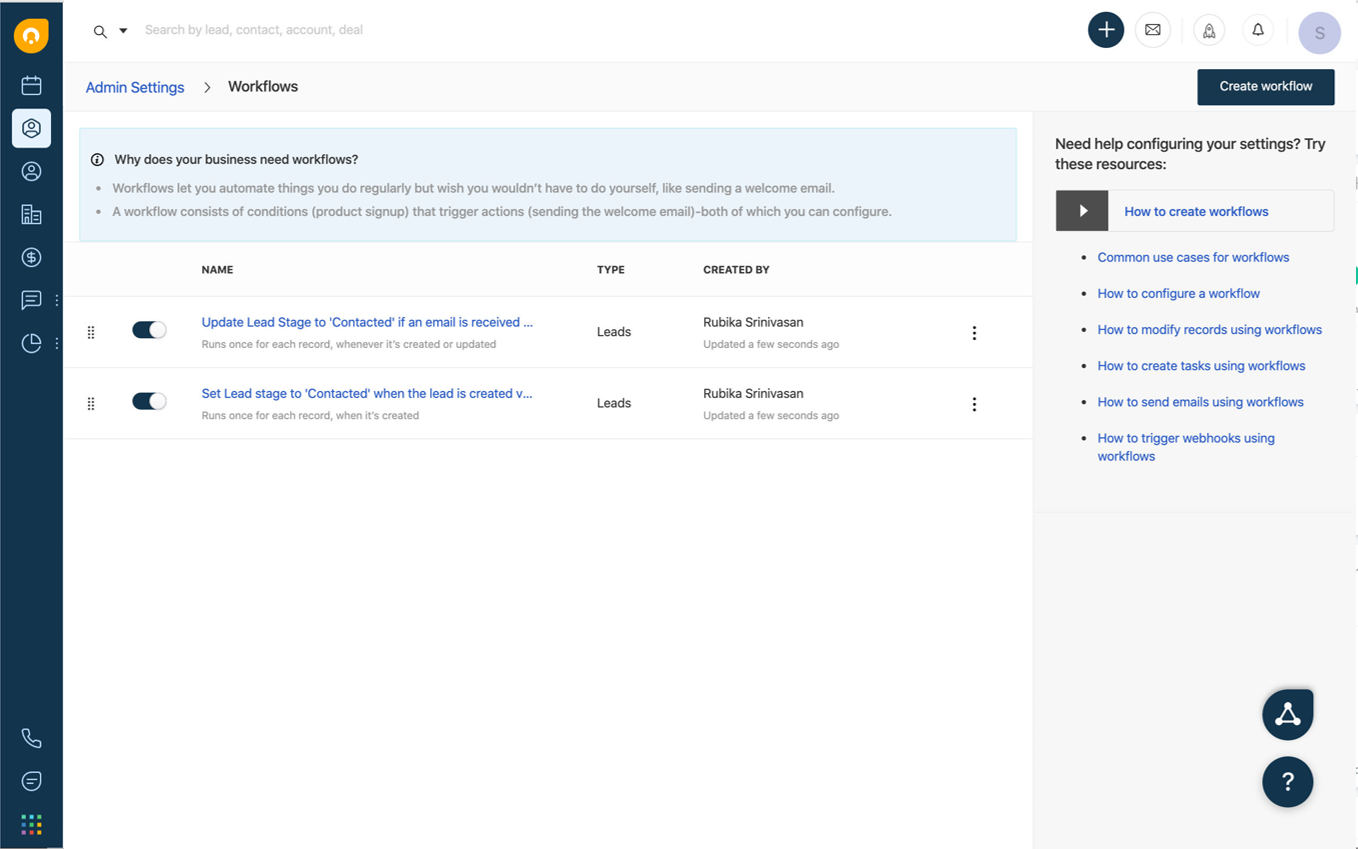Image resolution: width=1358 pixels, height=849 pixels.
Task: Click the search input field
Action: 400,30
